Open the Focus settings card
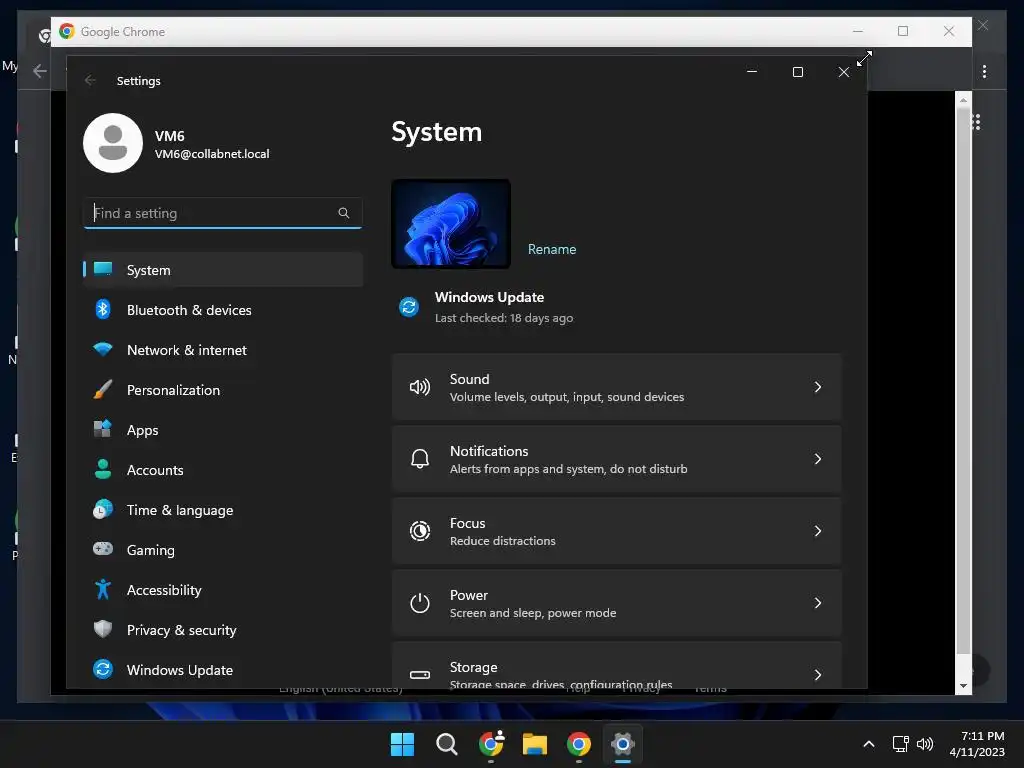Image resolution: width=1024 pixels, height=768 pixels. pos(616,531)
